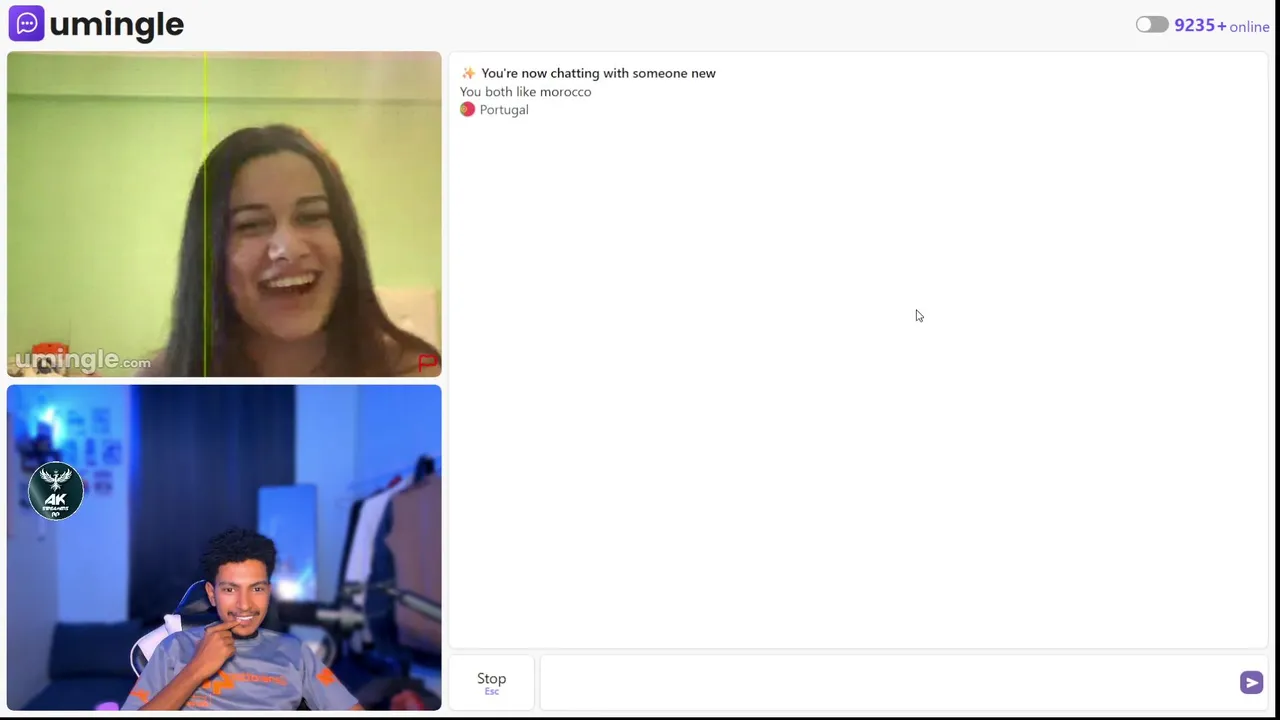This screenshot has height=720, width=1280.
Task: Click the Portugal flag icon in the chat
Action: (467, 110)
